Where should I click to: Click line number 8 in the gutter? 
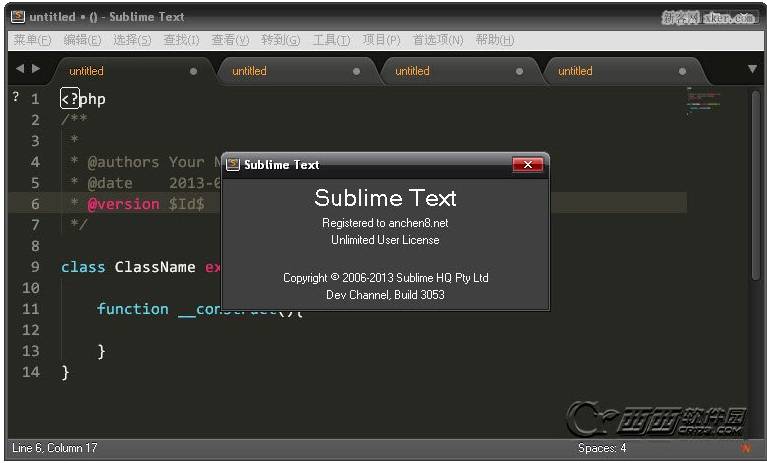[x=35, y=246]
